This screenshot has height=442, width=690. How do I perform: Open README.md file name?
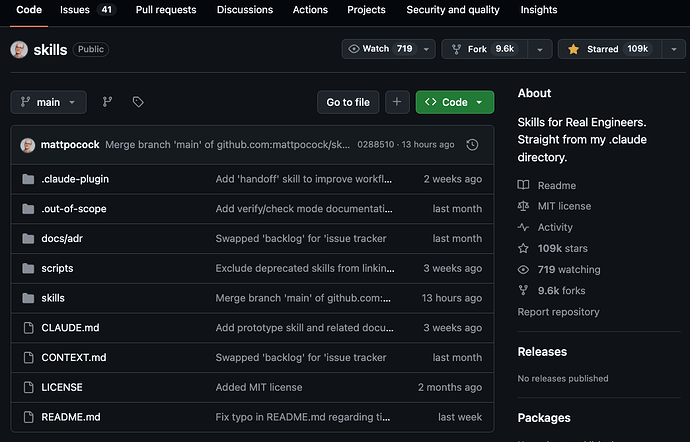pos(71,417)
